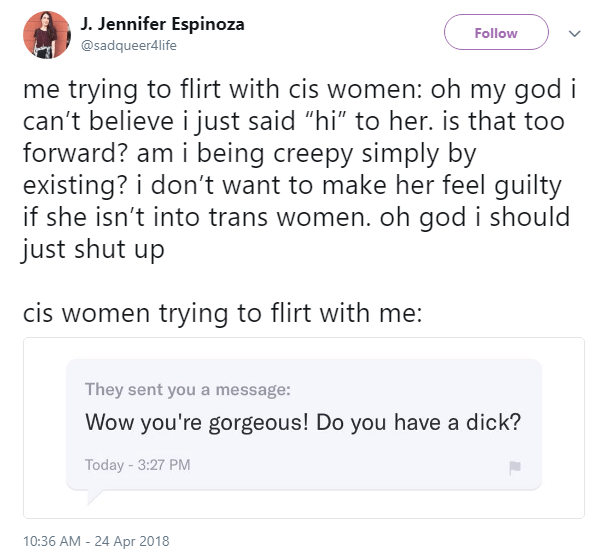Click the line 'cis women trying to flirt with me:'
The width and height of the screenshot is (602, 557).
click(223, 313)
